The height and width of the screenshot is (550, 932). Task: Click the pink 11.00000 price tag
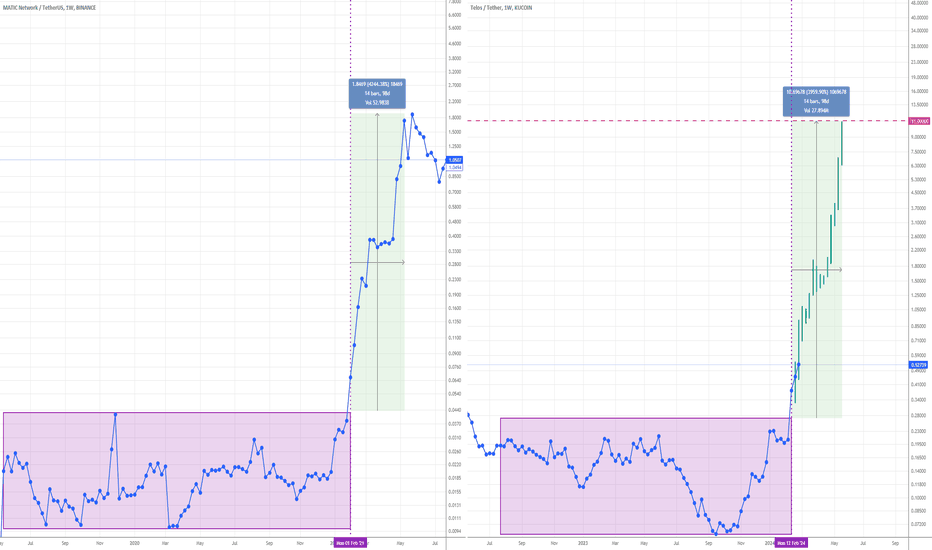920,121
